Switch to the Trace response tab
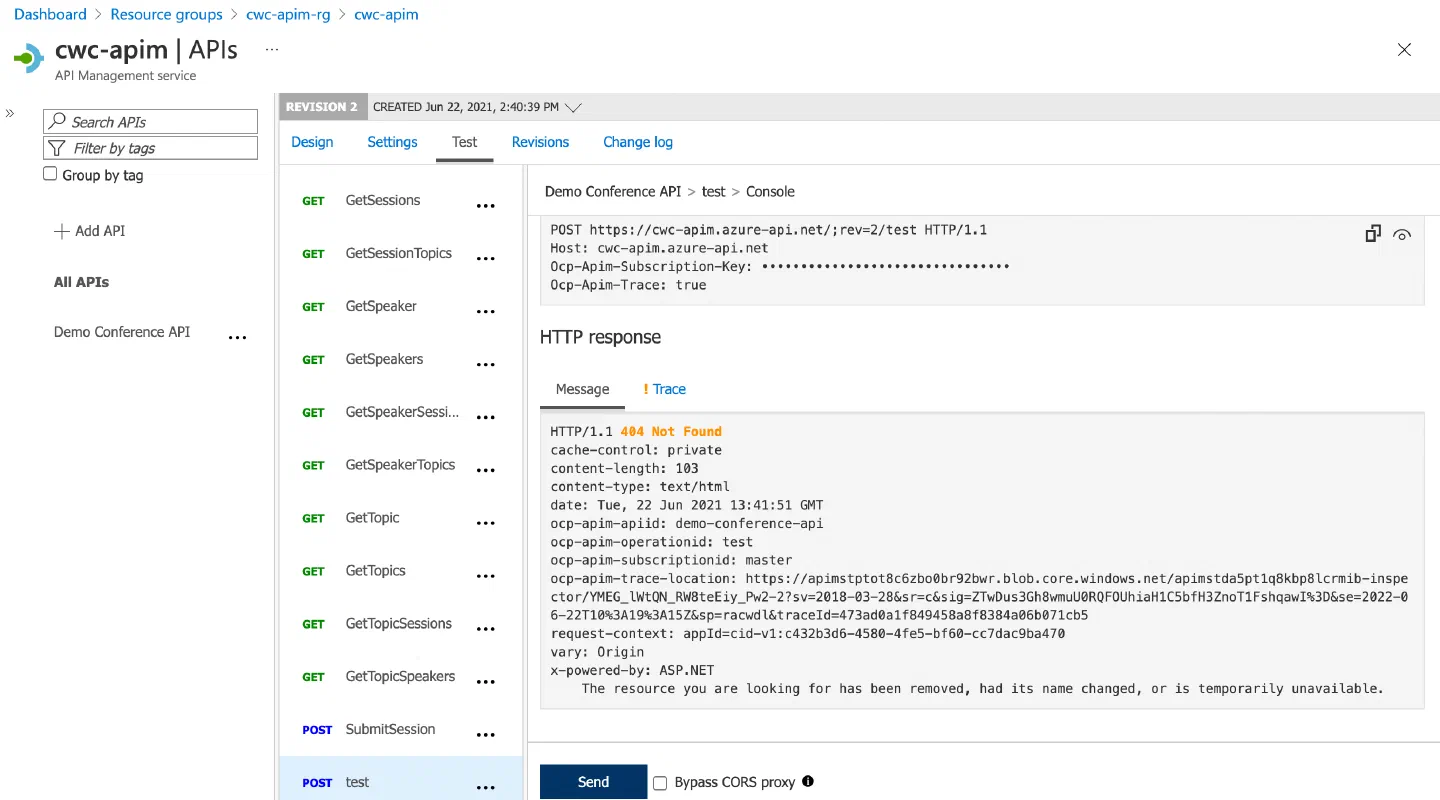The height and width of the screenshot is (800, 1440). (x=665, y=389)
